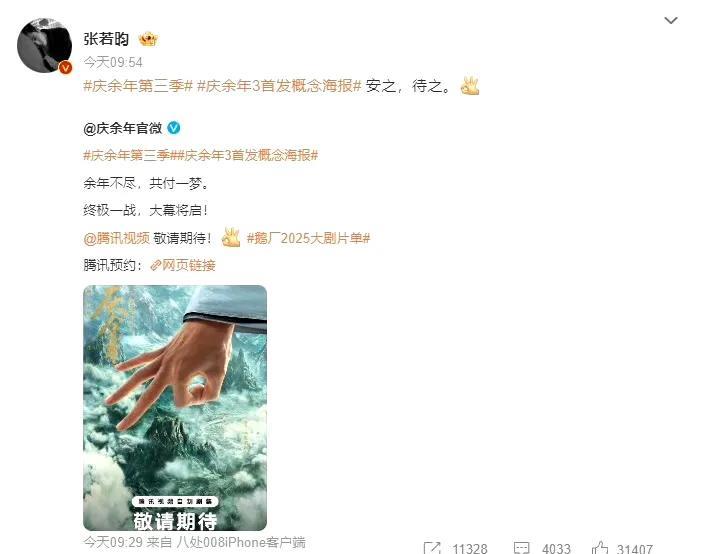
Task: Open #鹅厂2025大剧片单# hashtag
Action: pos(308,238)
